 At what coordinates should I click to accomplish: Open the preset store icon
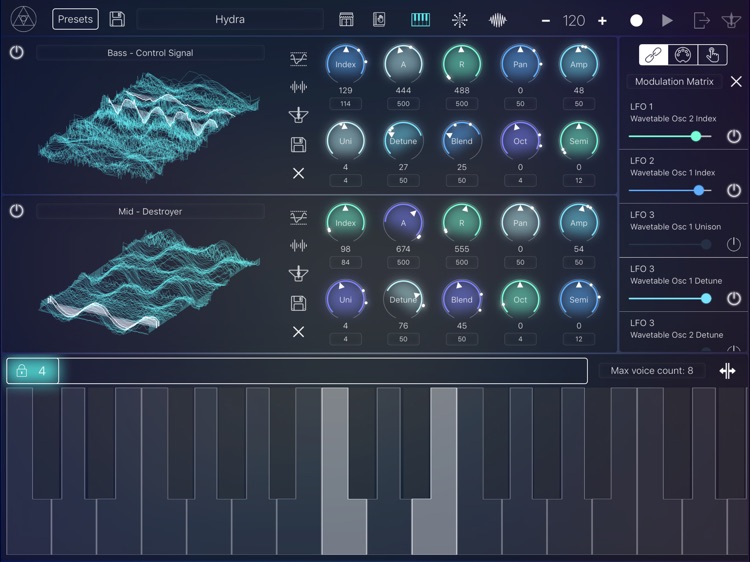[346, 20]
